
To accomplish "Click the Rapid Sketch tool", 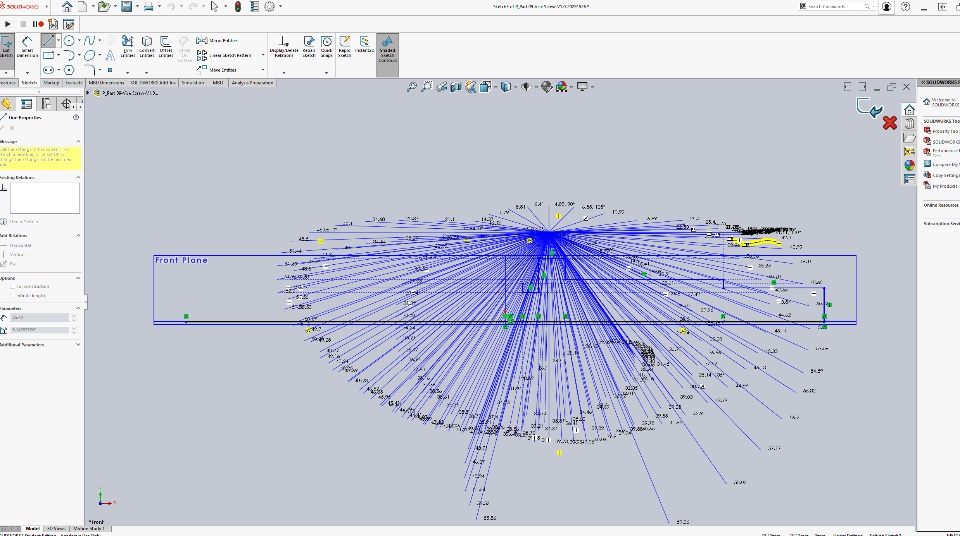I will click(x=345, y=47).
